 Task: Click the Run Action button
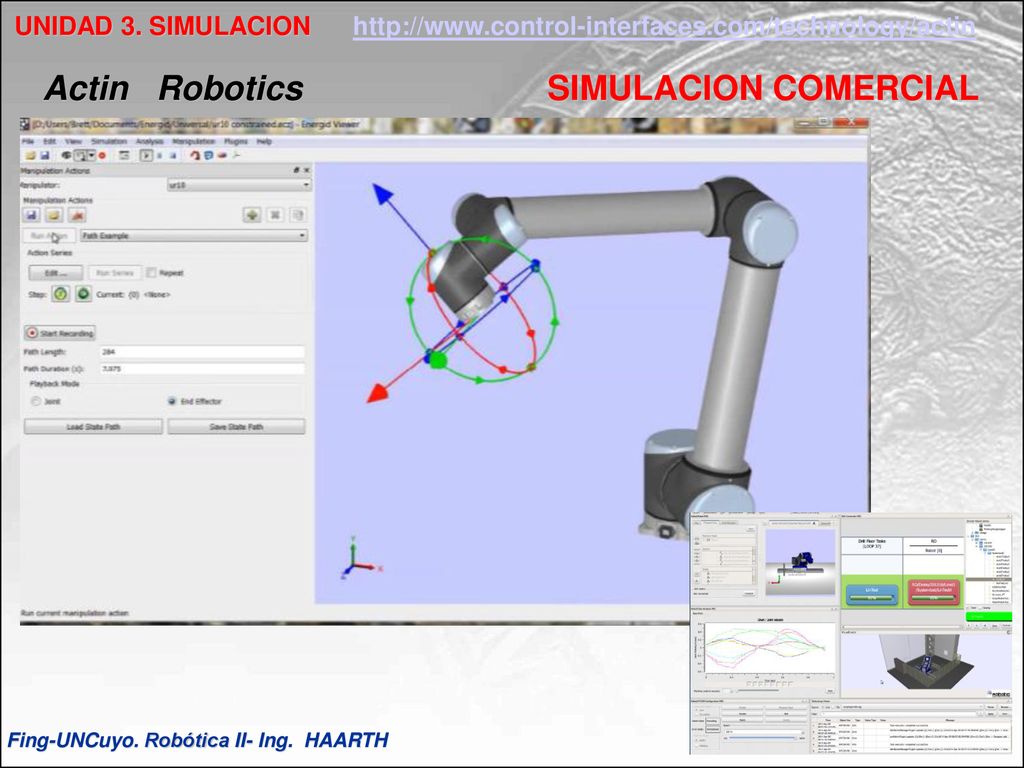click(50, 236)
